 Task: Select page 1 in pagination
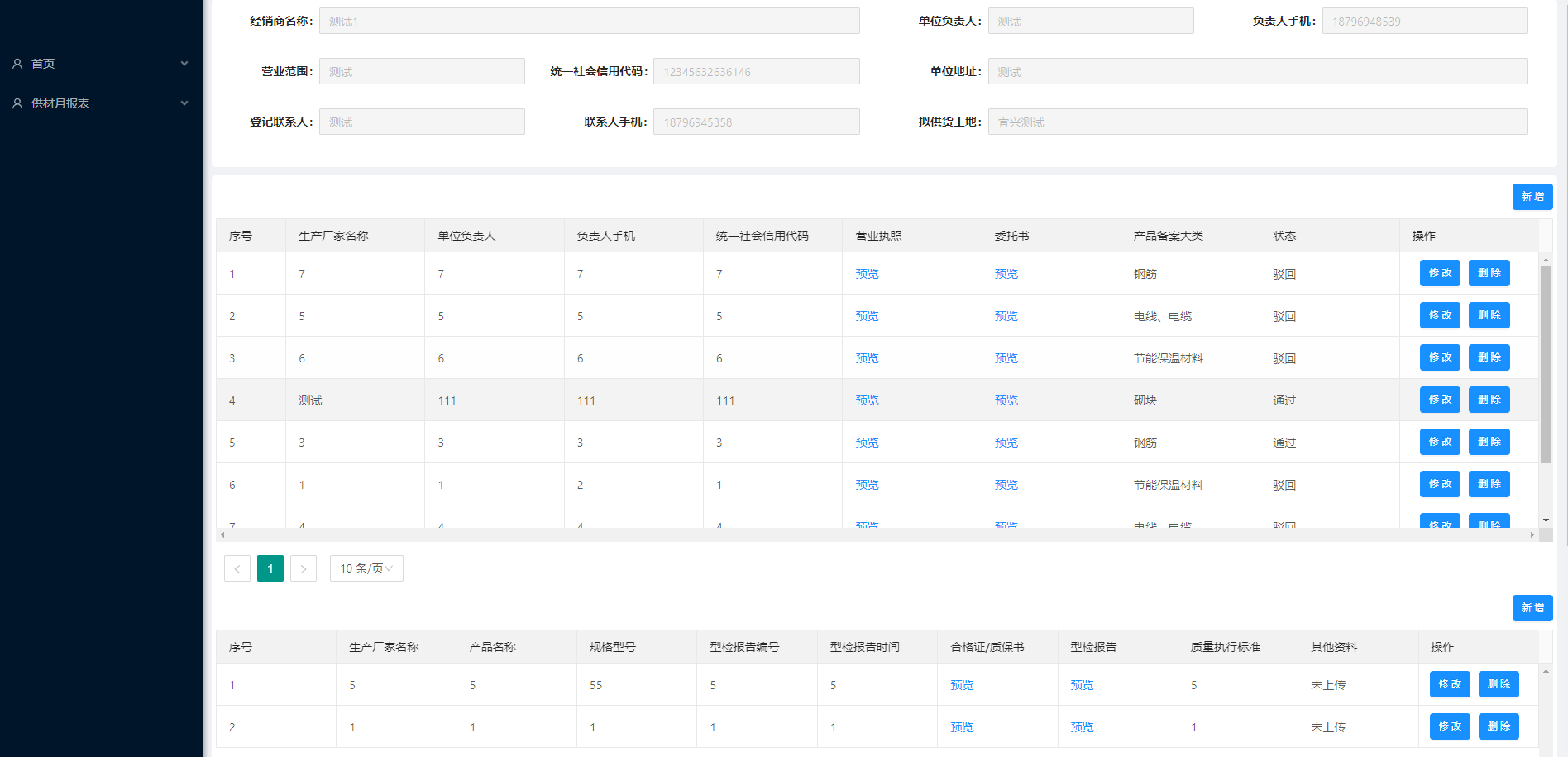click(270, 568)
